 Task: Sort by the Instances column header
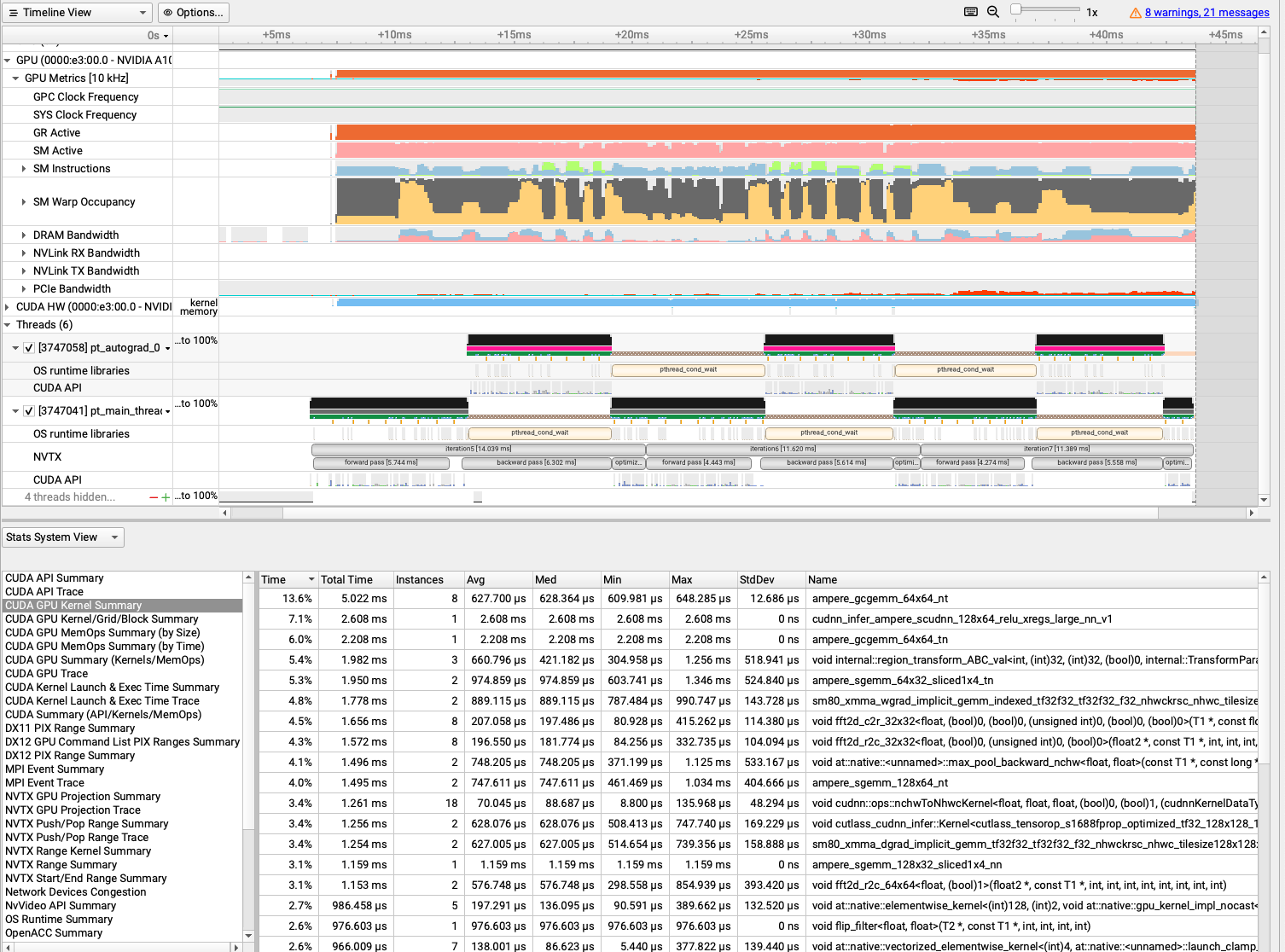(x=429, y=580)
